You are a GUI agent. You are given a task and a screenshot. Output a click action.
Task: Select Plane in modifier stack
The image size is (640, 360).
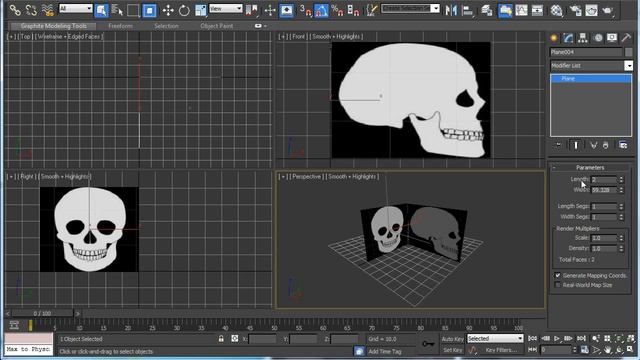(x=591, y=78)
